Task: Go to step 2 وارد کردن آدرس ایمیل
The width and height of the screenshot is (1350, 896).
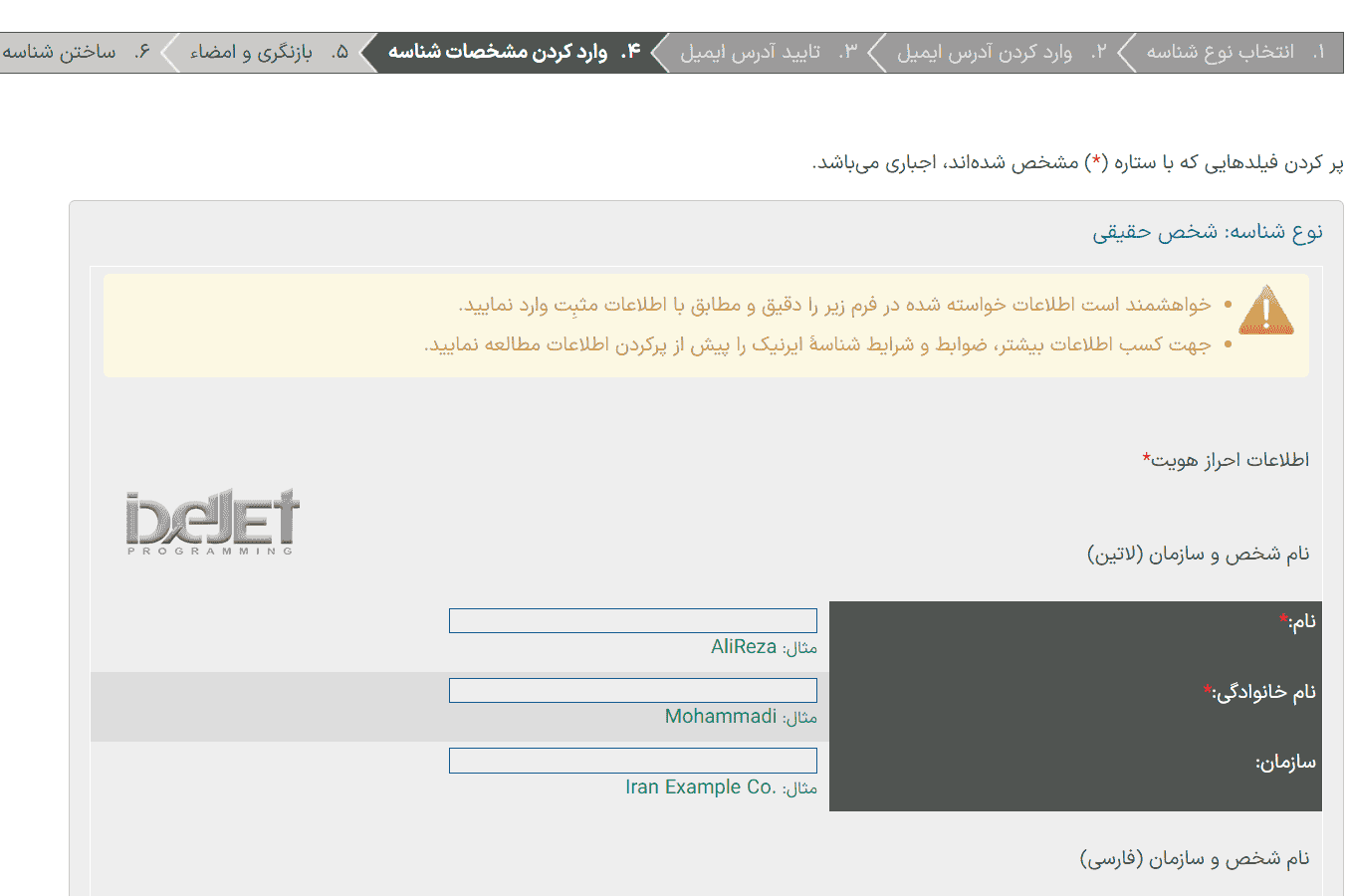Action: pos(1002,52)
